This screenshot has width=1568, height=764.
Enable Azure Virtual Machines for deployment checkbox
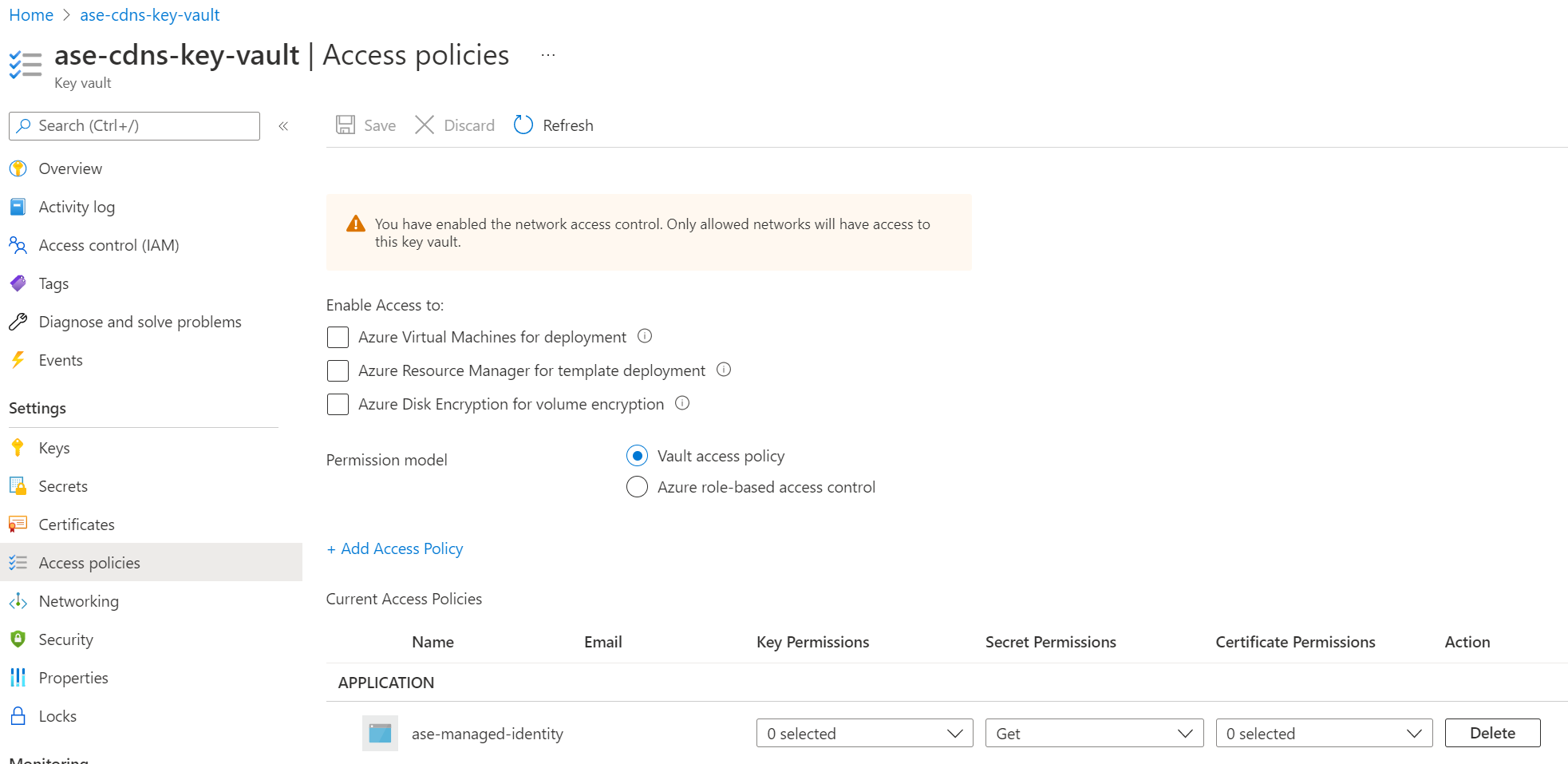pos(338,337)
